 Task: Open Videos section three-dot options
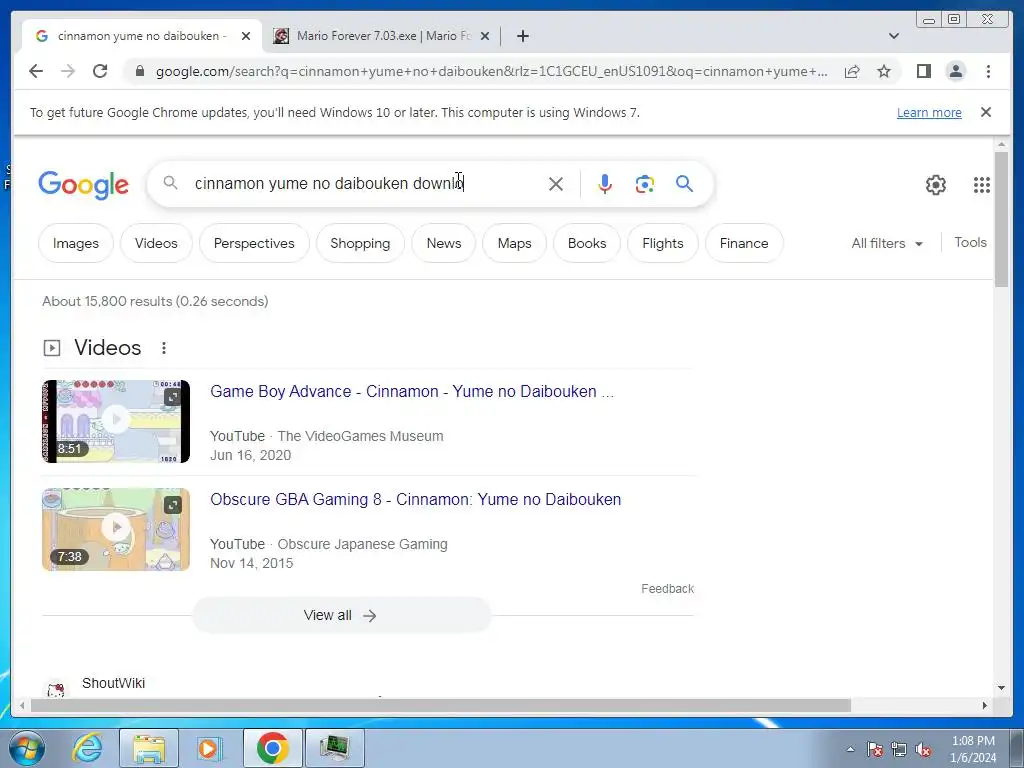click(x=164, y=348)
